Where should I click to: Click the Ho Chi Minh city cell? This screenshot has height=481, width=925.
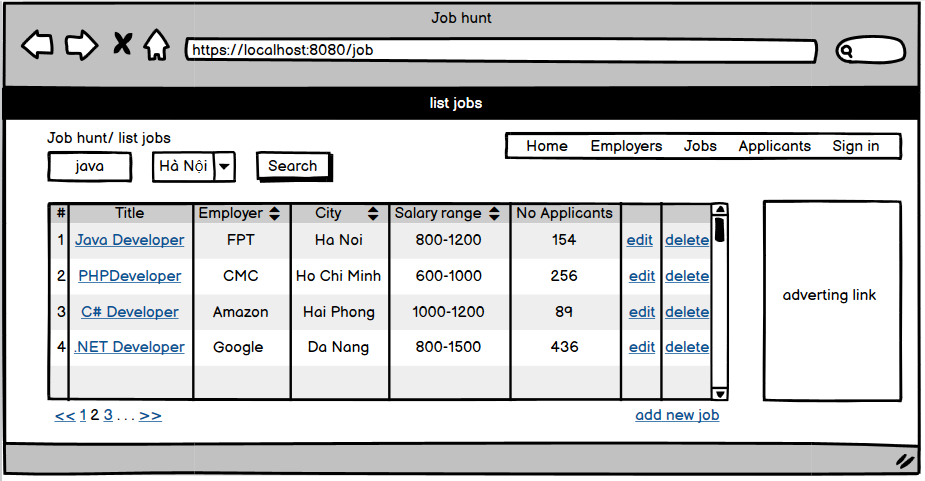[339, 276]
